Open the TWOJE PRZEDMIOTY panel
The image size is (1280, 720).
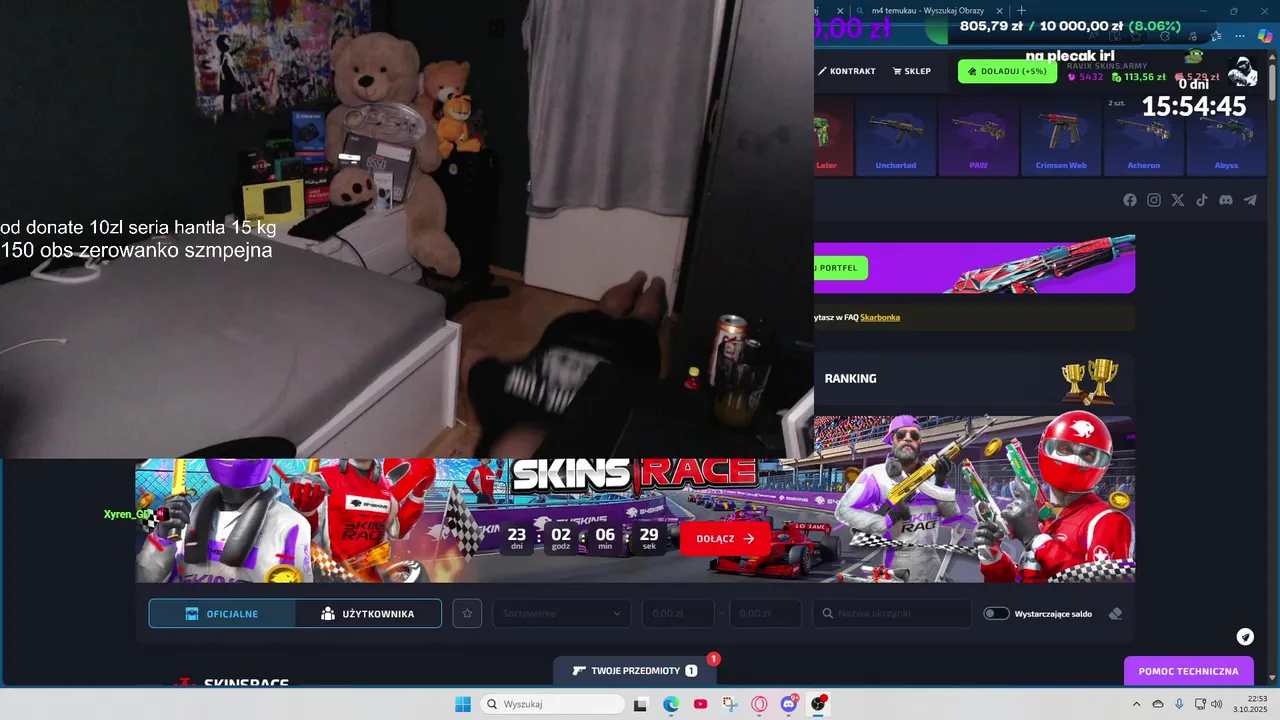pos(635,670)
